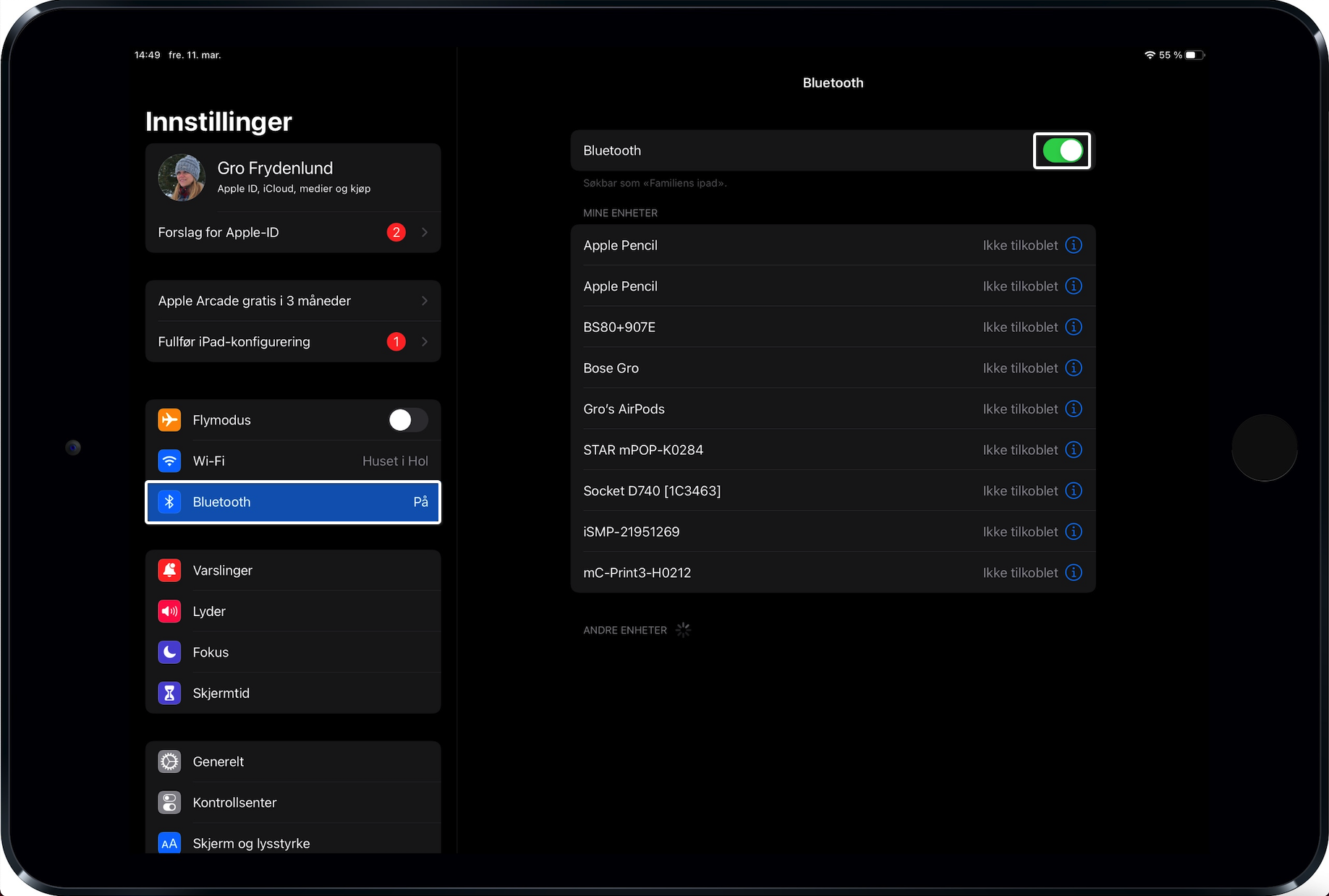
Task: Connect to BS80+907E
Action: [833, 327]
